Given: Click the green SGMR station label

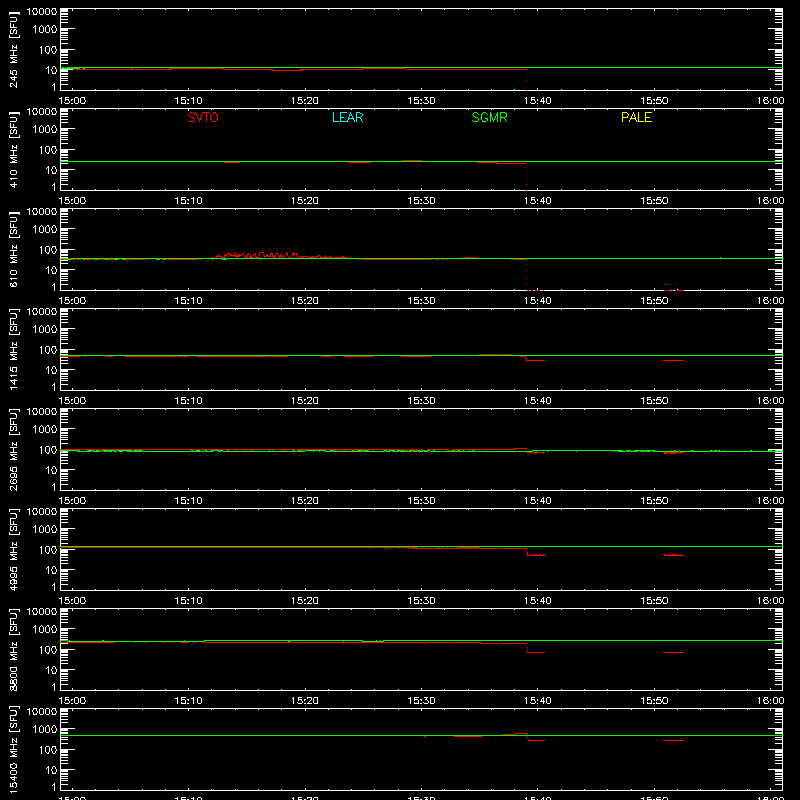Looking at the screenshot, I should (x=489, y=117).
